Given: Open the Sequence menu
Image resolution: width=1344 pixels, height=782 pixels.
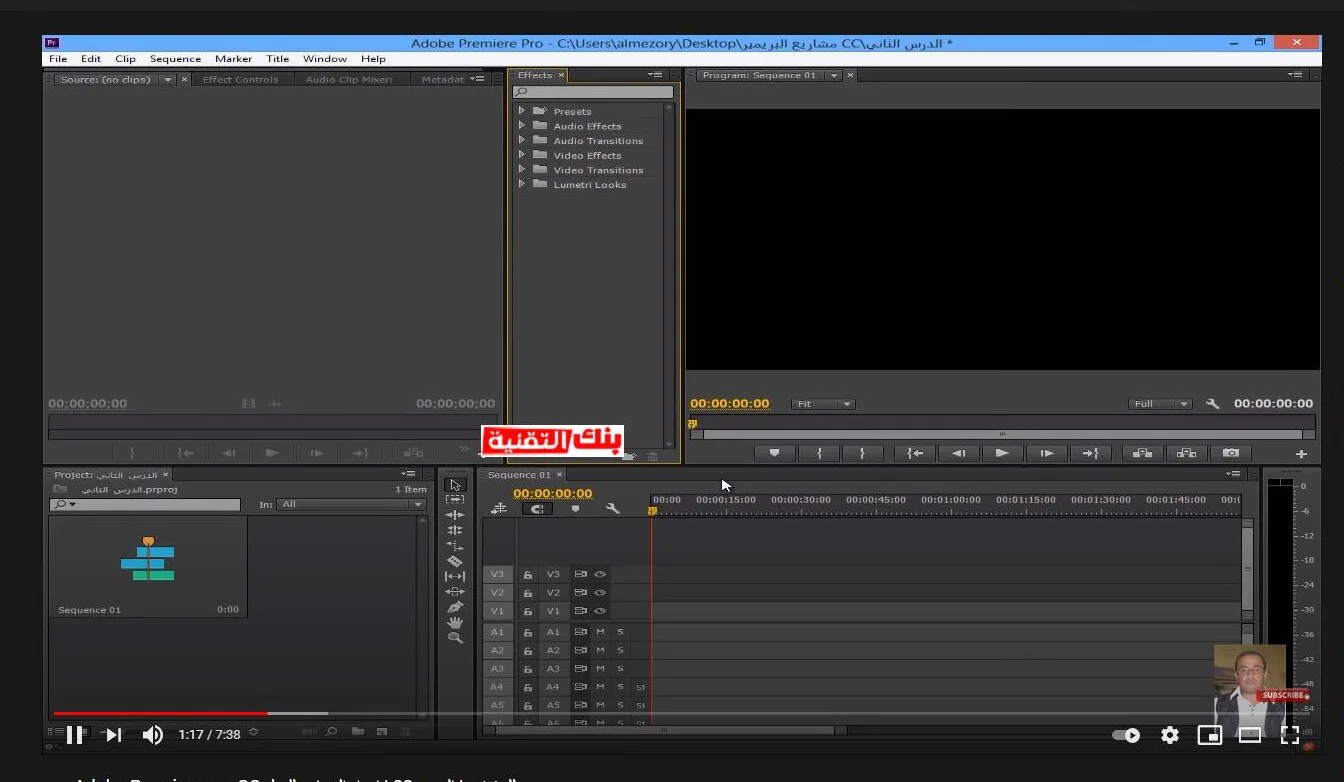Looking at the screenshot, I should 175,59.
